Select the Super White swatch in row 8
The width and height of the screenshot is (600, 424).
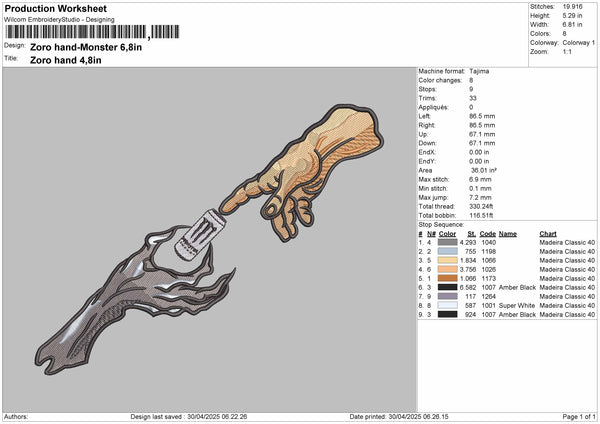click(447, 305)
